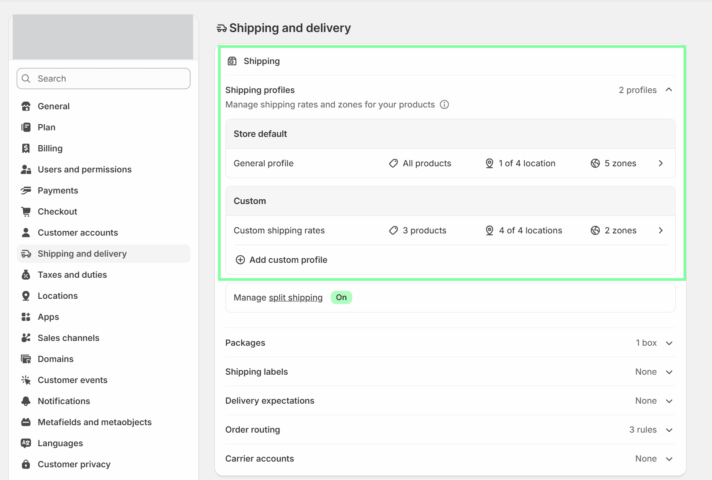Click into the Search input field
This screenshot has height=480, width=712.
pos(104,79)
